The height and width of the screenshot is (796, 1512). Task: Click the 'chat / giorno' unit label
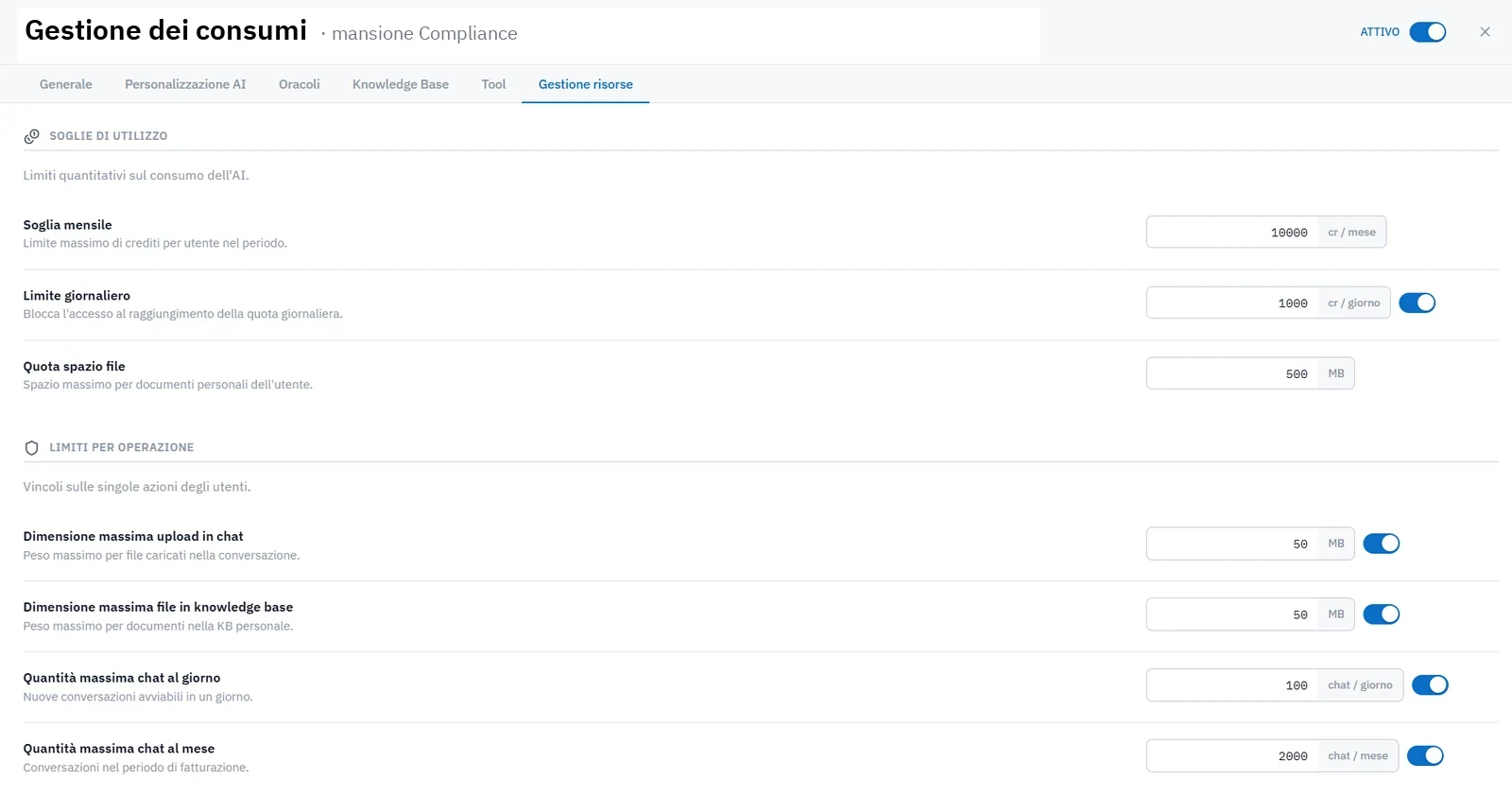click(x=1361, y=686)
